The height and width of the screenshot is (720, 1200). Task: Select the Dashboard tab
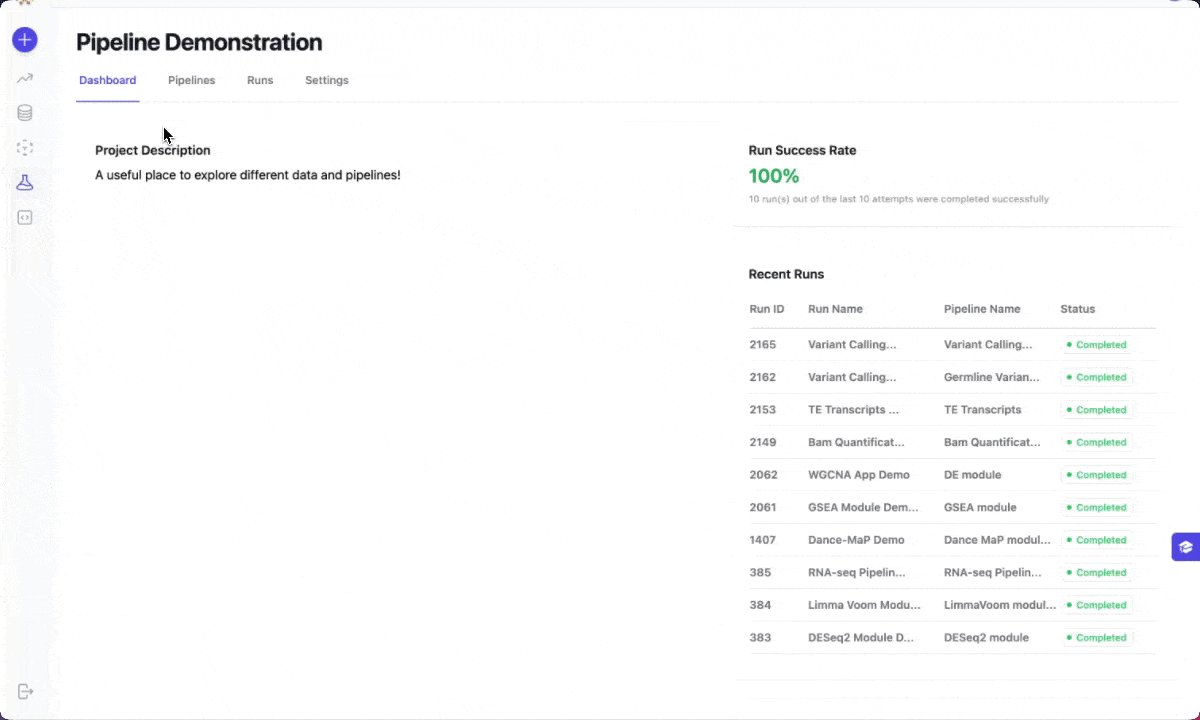click(107, 80)
